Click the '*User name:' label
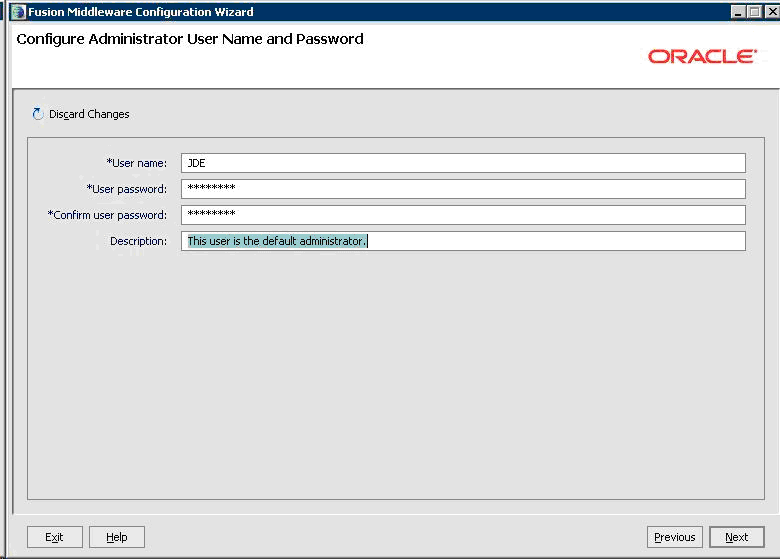 click(x=137, y=163)
